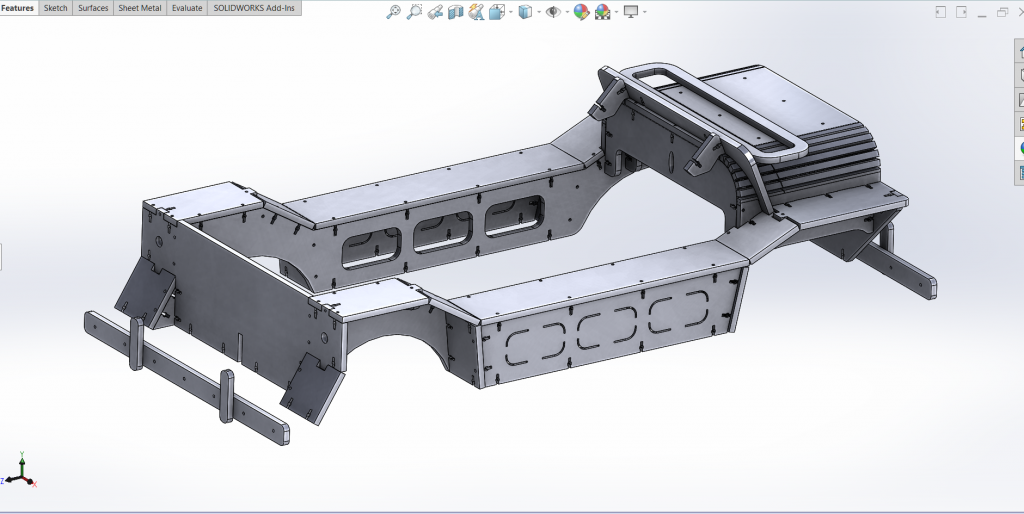Go back to Previous View

pos(435,12)
